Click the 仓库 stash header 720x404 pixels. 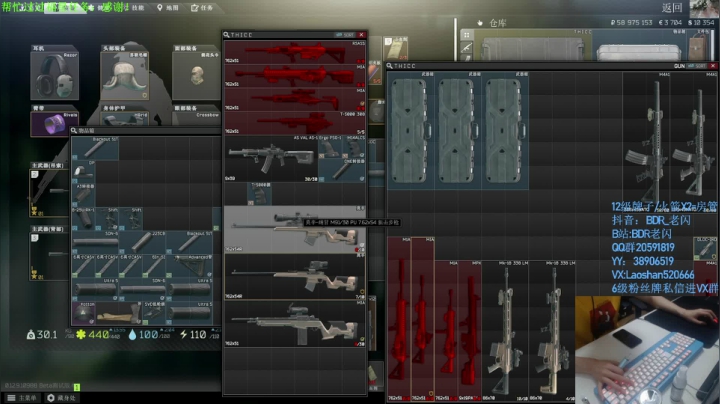coord(498,23)
